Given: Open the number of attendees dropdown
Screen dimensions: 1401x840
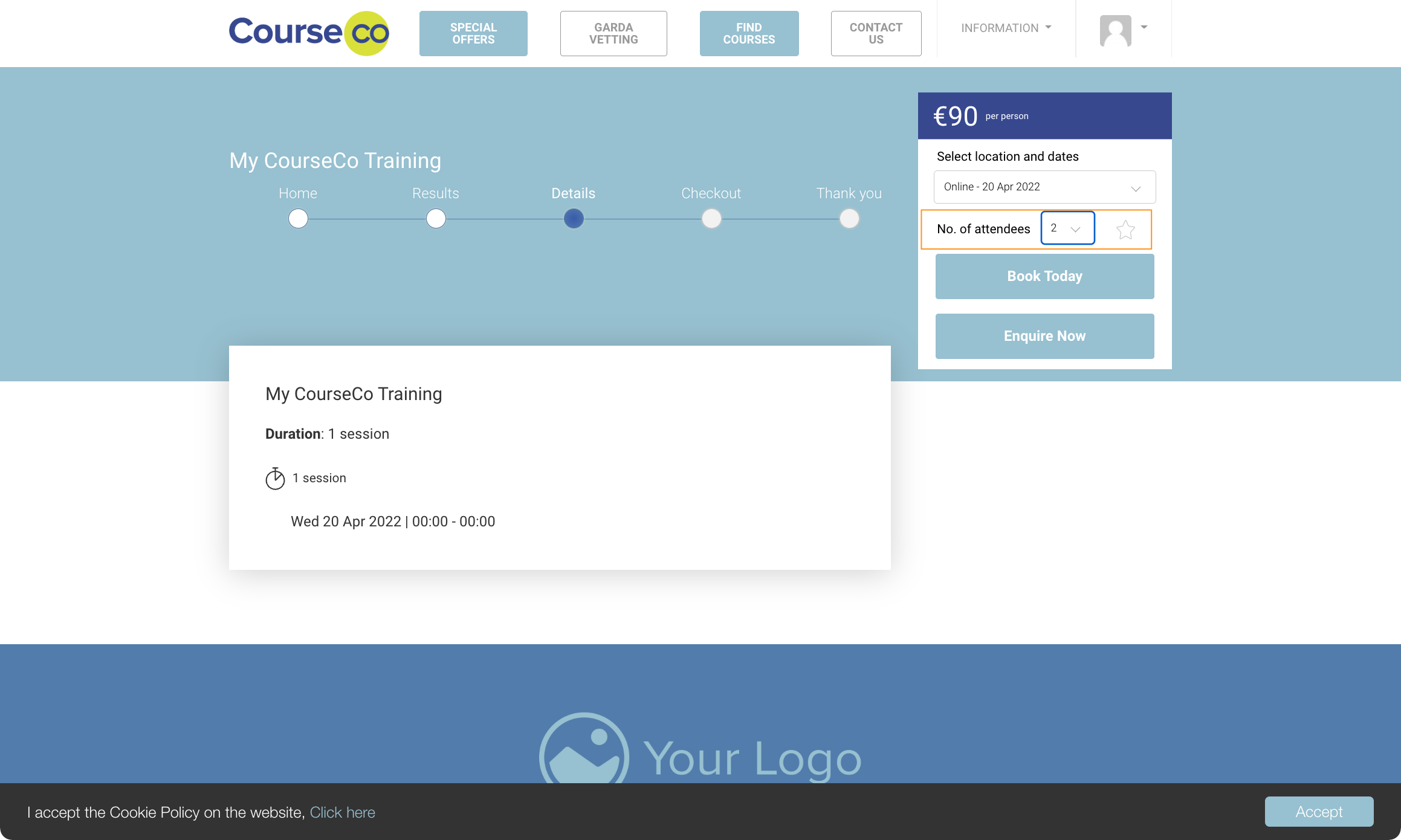Looking at the screenshot, I should [1067, 228].
